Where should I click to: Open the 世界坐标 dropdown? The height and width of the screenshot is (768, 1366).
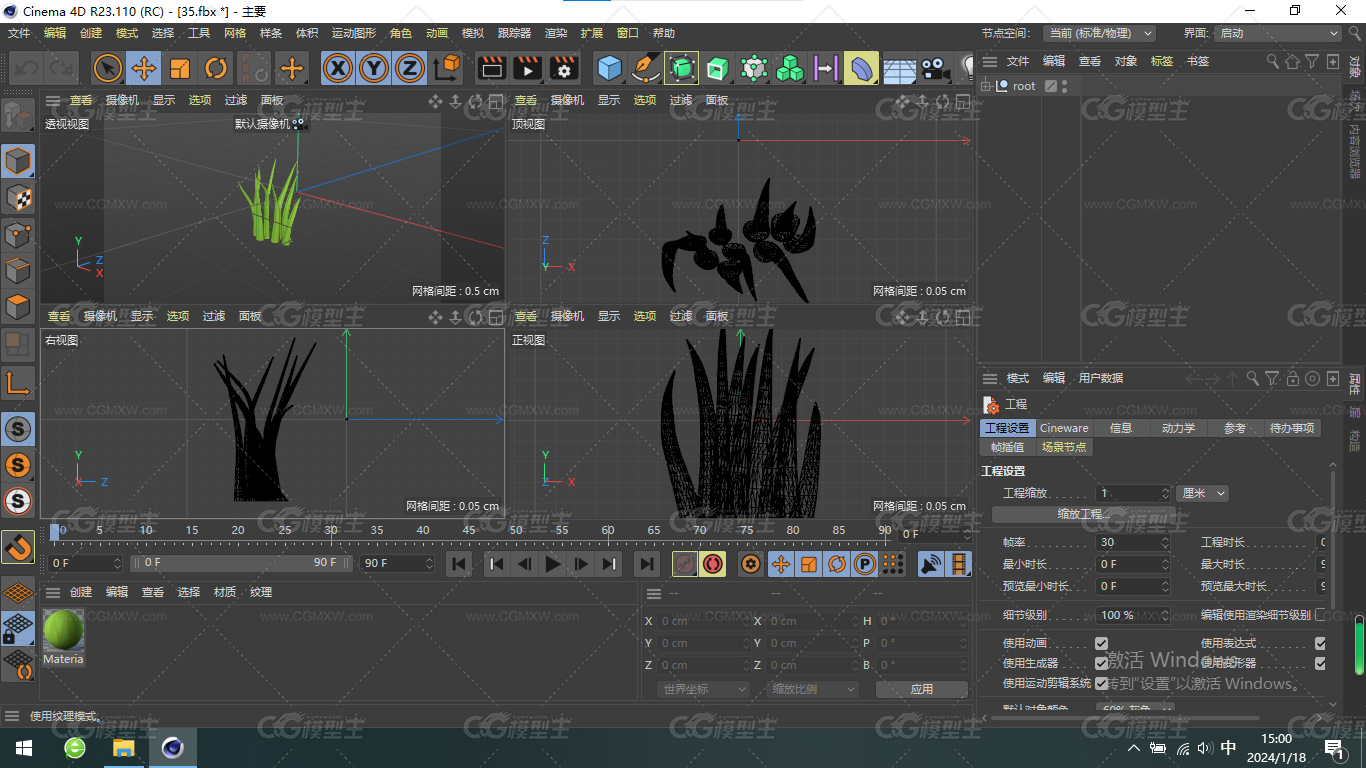pos(704,689)
